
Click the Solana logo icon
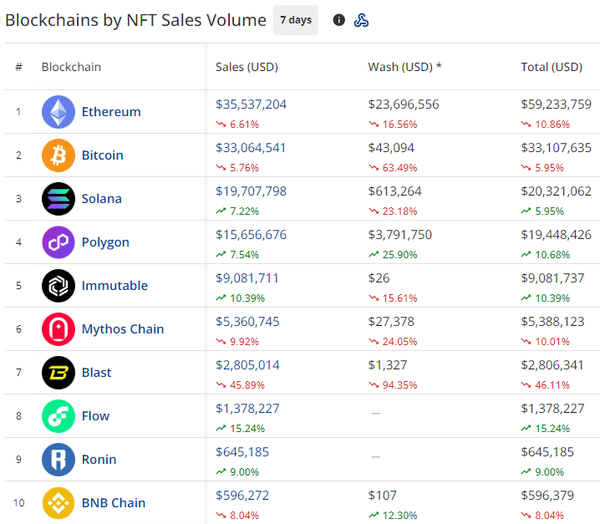58,199
